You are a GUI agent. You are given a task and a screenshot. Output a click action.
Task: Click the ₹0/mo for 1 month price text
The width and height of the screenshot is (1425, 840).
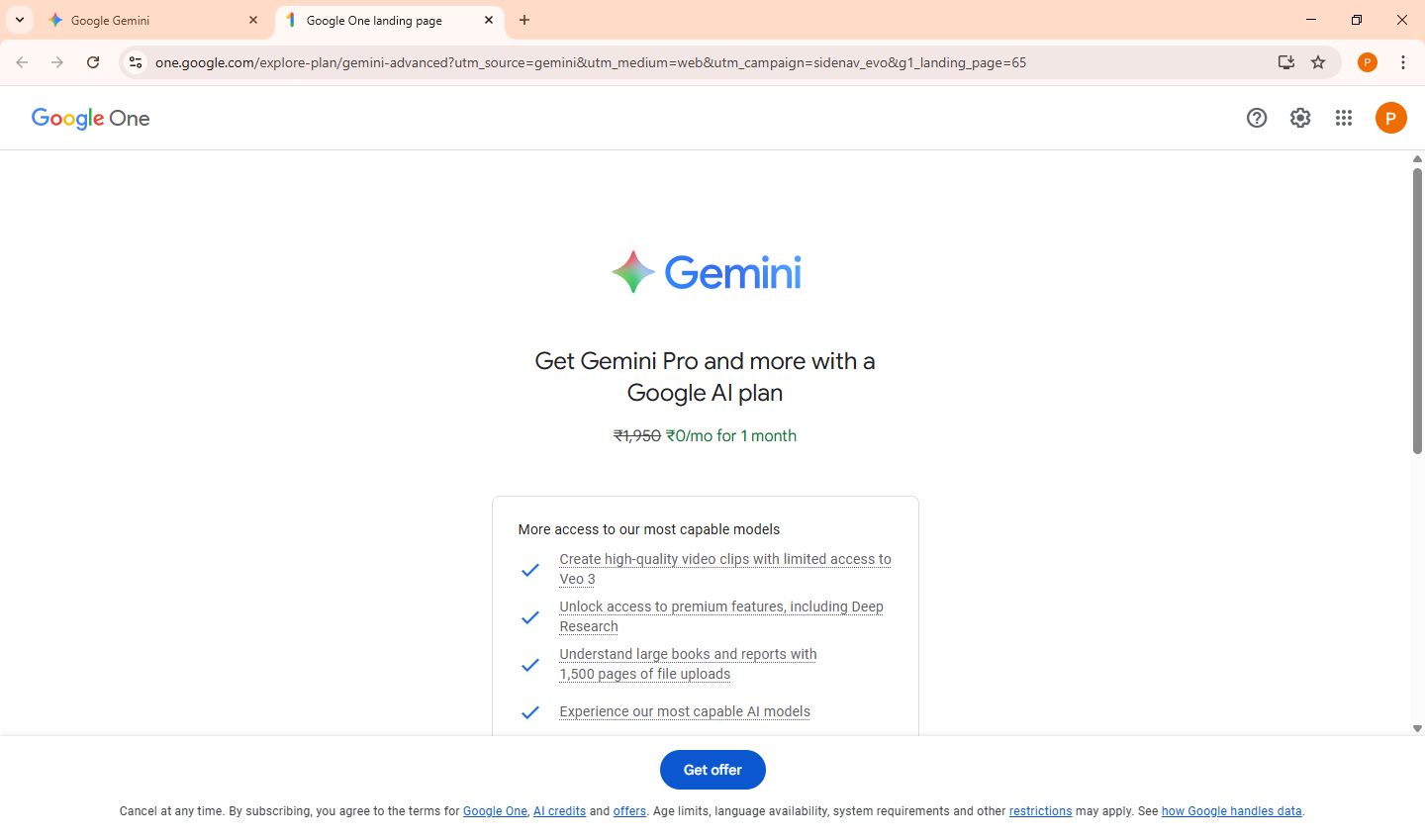[731, 436]
